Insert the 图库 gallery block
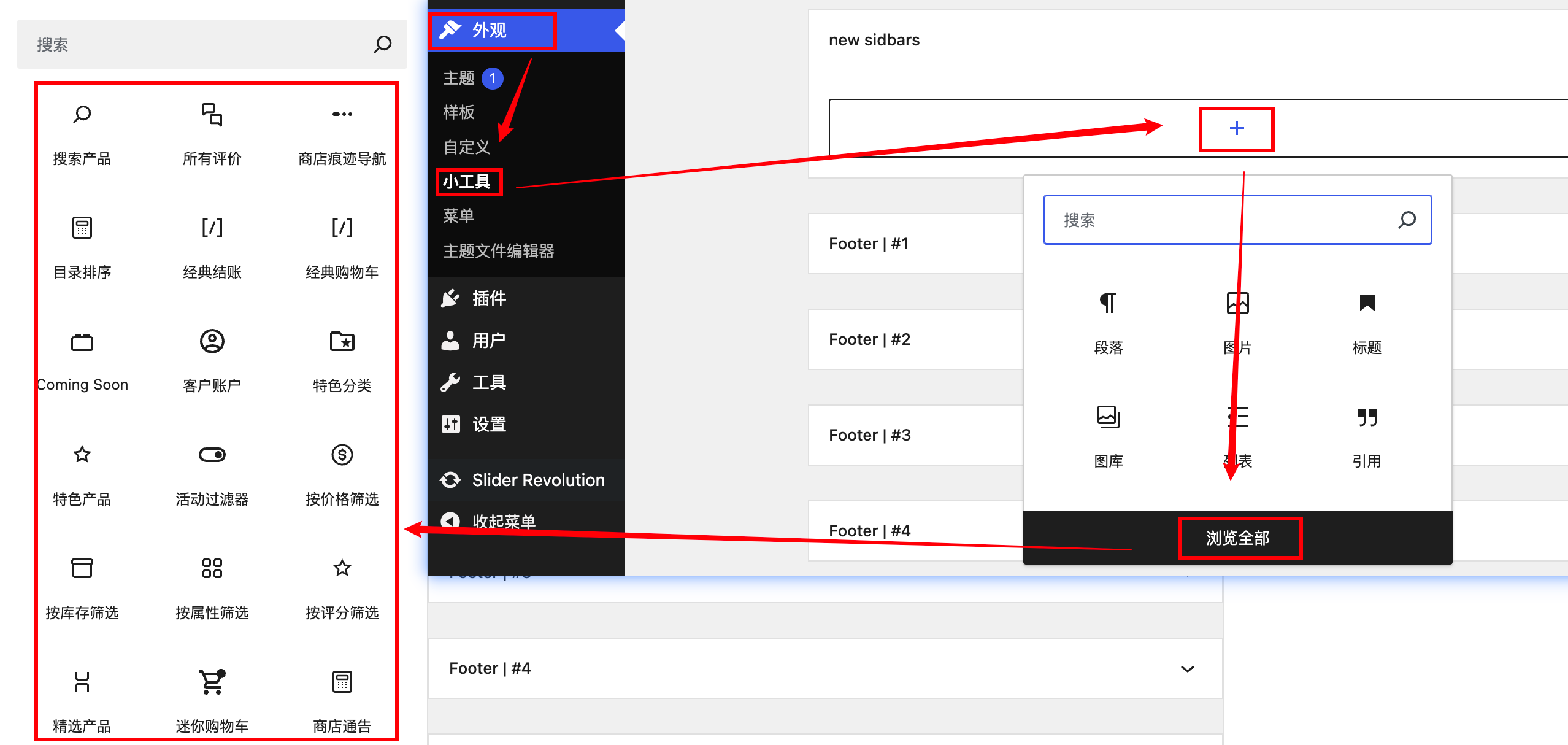The image size is (1568, 745). click(x=1109, y=438)
